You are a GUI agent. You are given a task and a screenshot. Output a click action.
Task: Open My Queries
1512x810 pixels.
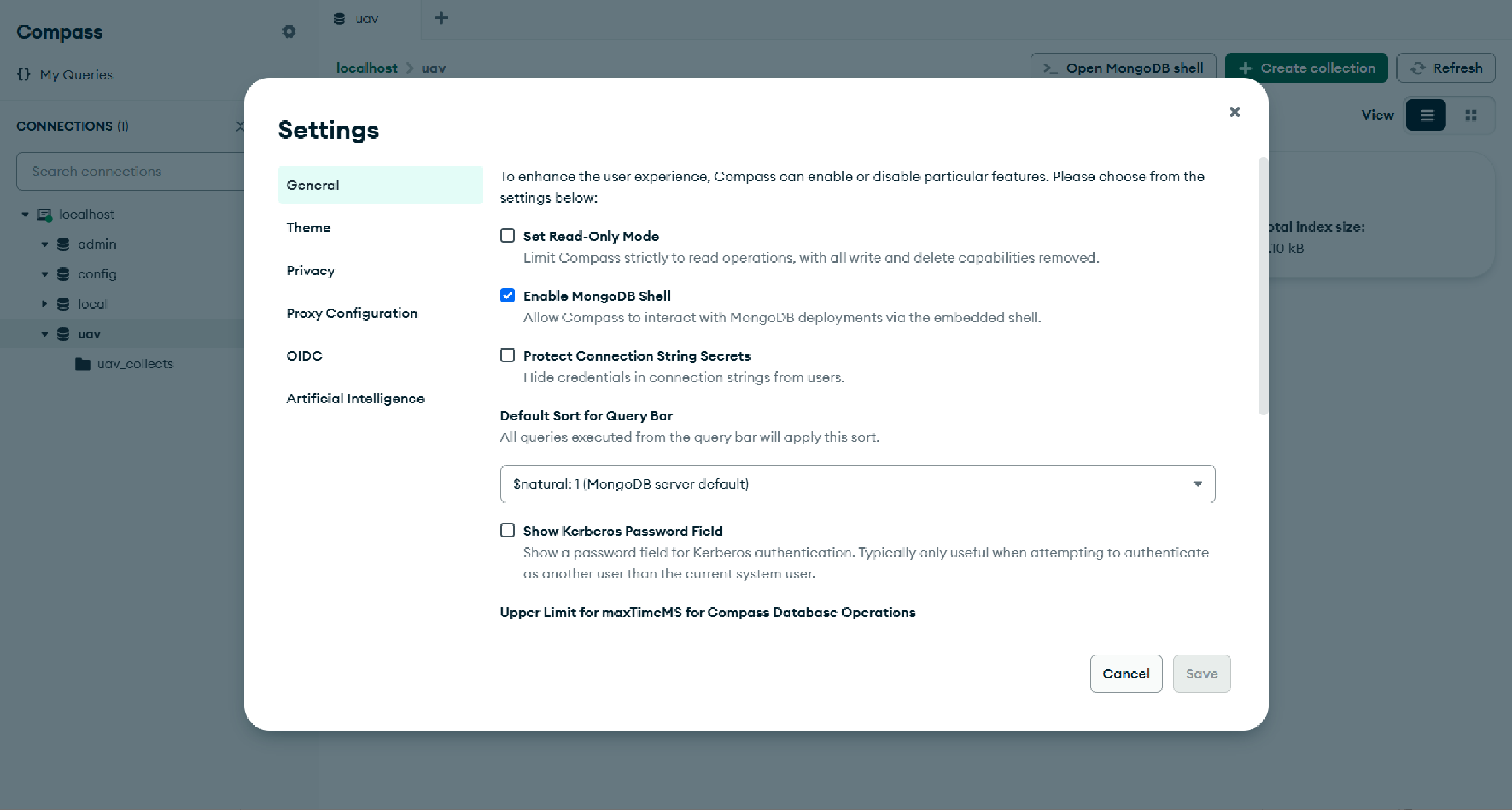pos(77,74)
